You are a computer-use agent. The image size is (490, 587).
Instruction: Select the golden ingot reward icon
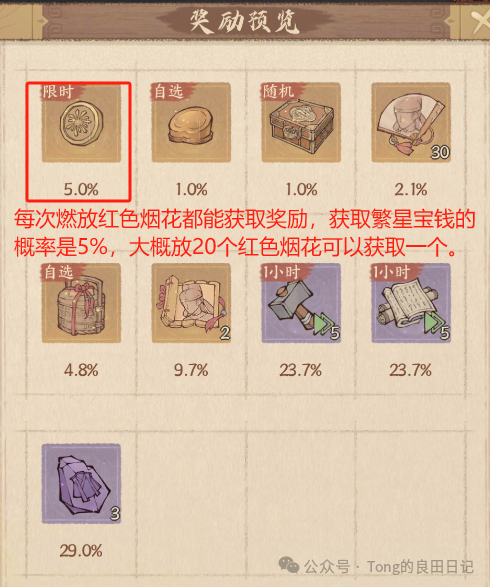(191, 123)
